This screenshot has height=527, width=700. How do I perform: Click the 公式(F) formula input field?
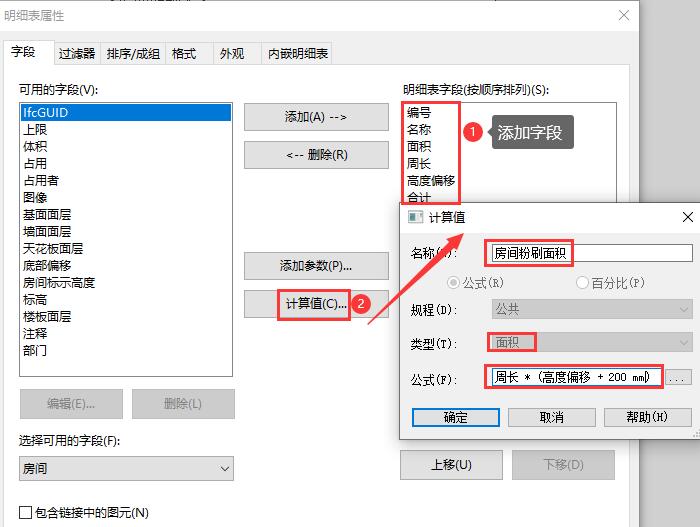[577, 377]
